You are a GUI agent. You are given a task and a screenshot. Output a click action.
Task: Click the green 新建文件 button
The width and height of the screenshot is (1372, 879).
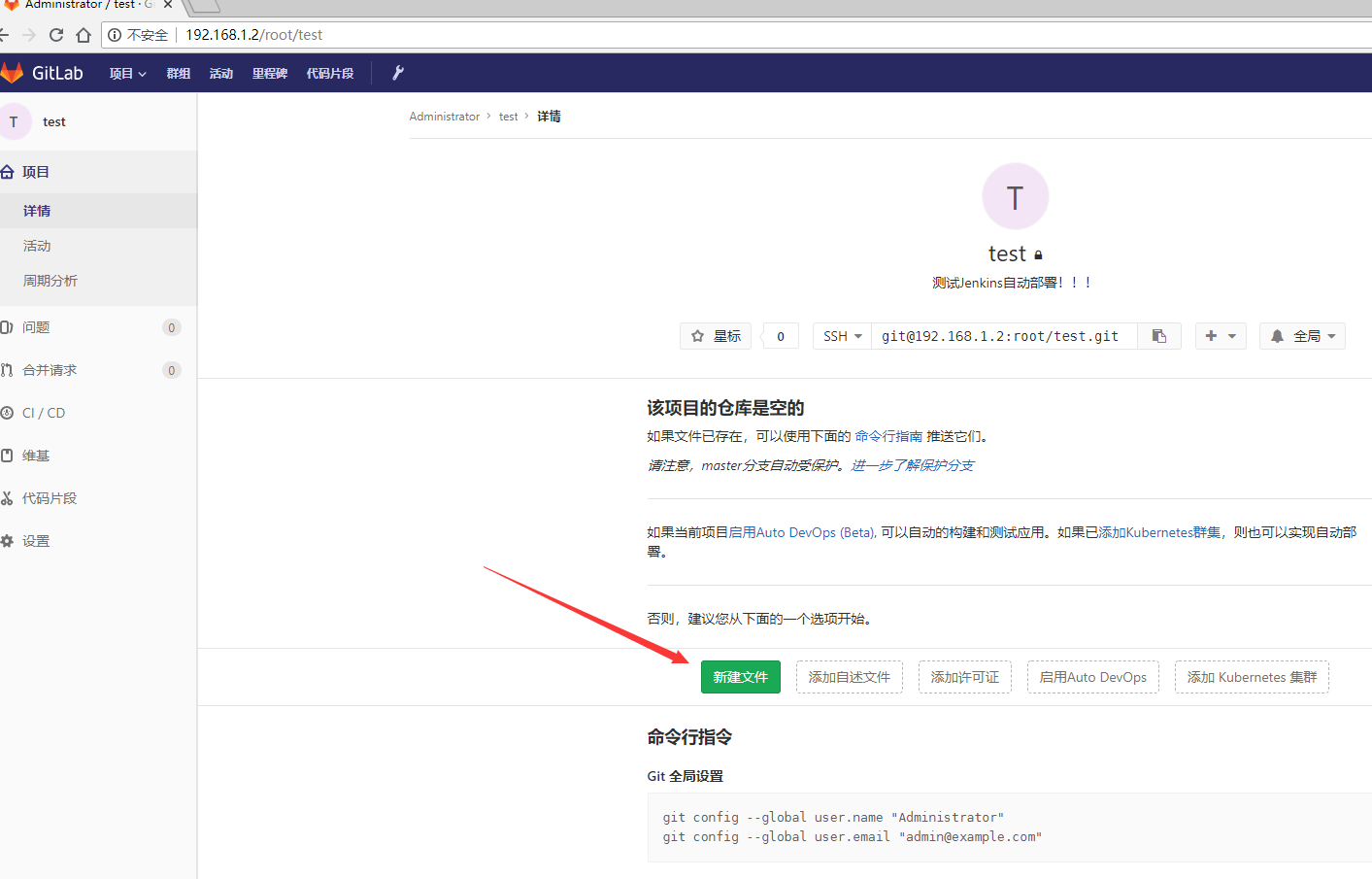(x=741, y=677)
